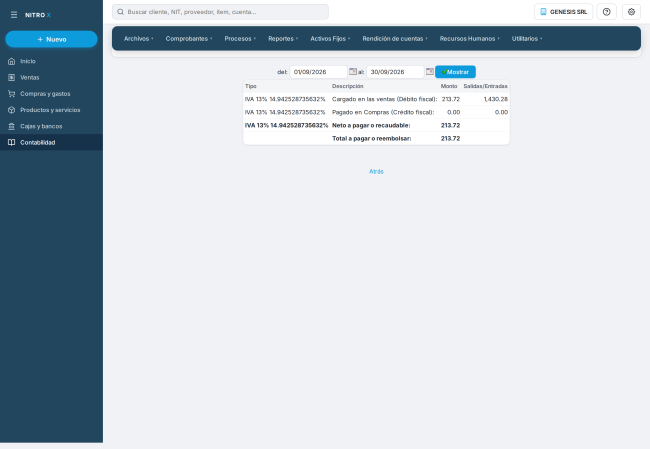Image resolution: width=650 pixels, height=449 pixels.
Task: Click the Atrás link
Action: 376,172
